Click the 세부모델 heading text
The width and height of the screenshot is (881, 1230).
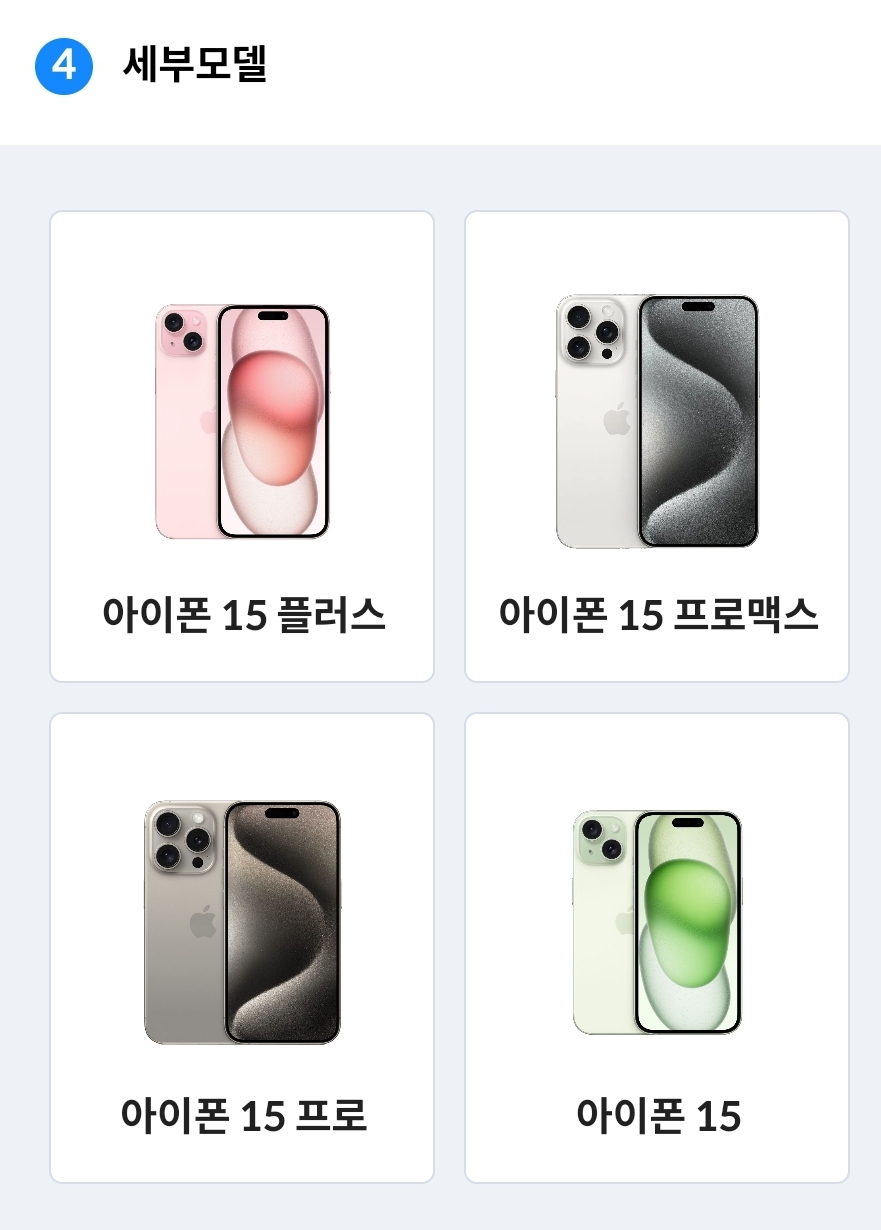coord(194,66)
